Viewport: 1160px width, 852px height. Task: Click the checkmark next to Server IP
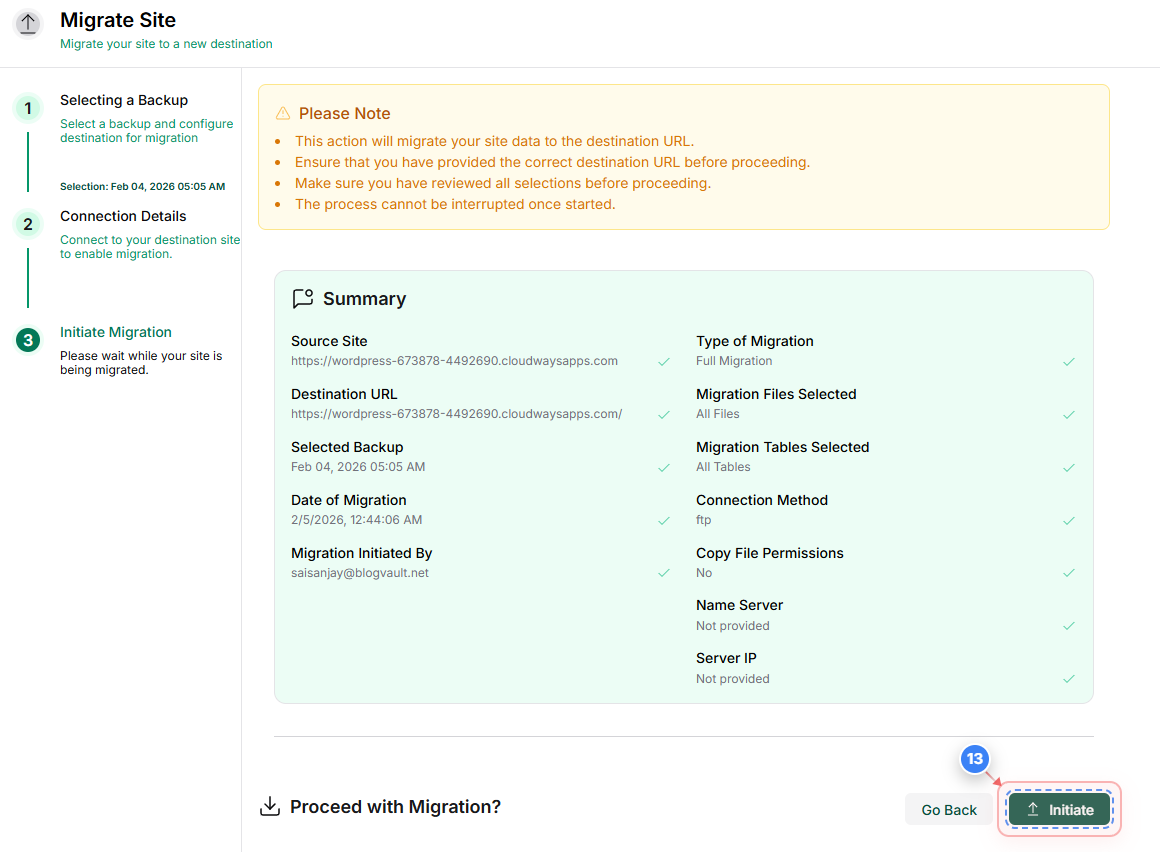[1068, 678]
